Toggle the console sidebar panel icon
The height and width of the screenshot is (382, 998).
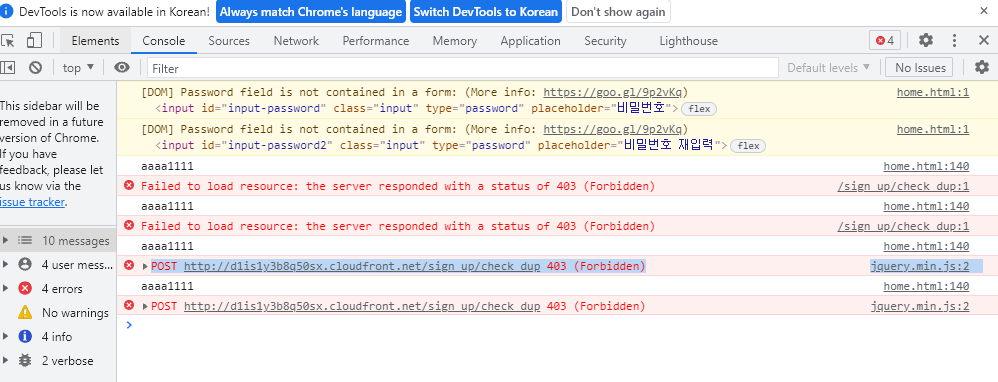(x=8, y=67)
